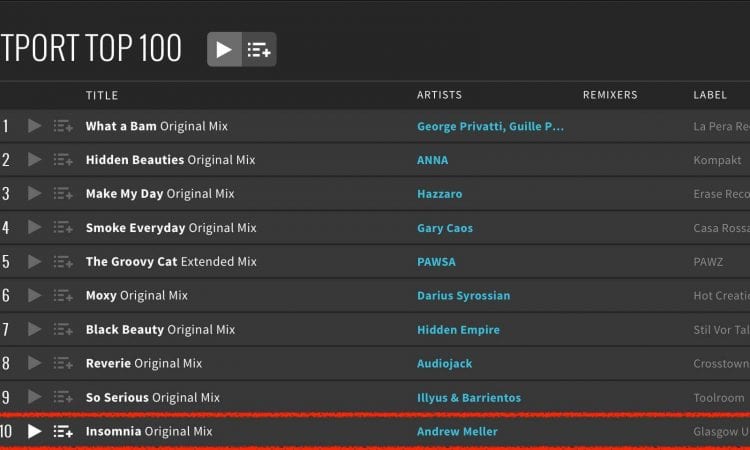Image resolution: width=750 pixels, height=450 pixels.
Task: Open artist page for ANNA
Action: click(x=432, y=160)
